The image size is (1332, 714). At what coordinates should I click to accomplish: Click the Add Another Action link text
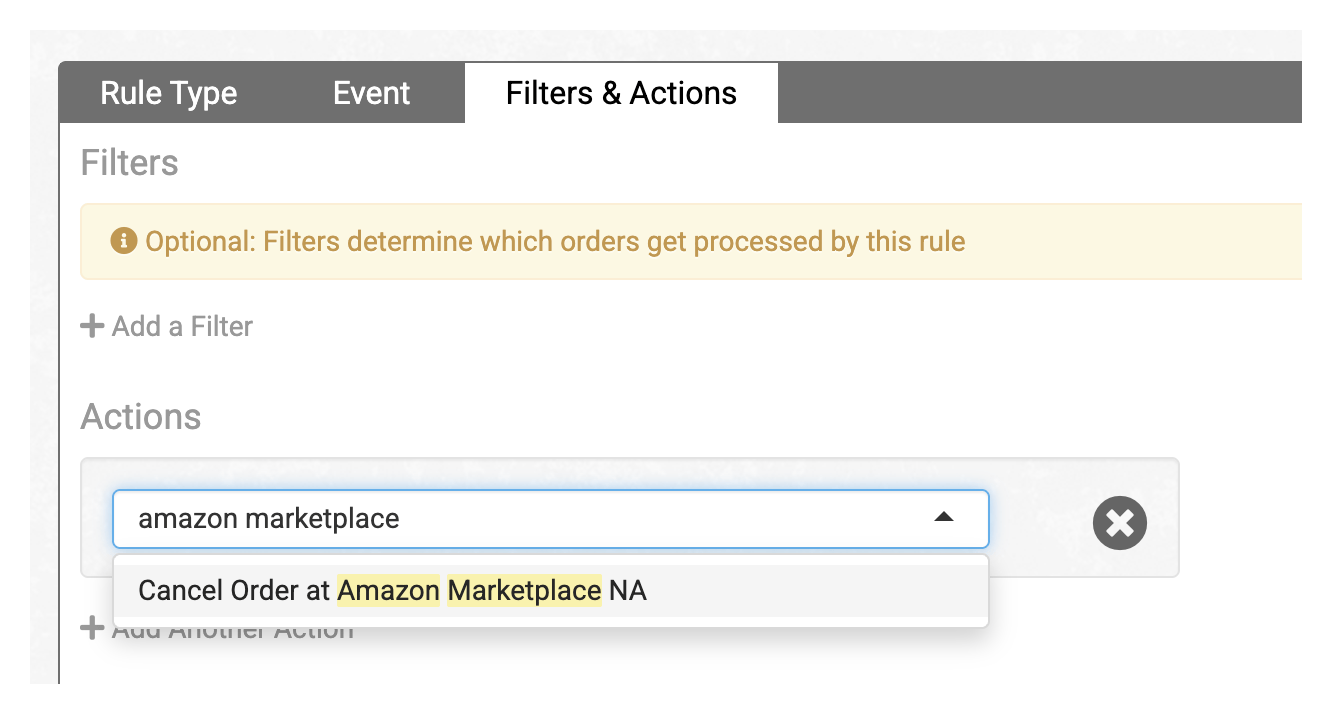[x=233, y=632]
